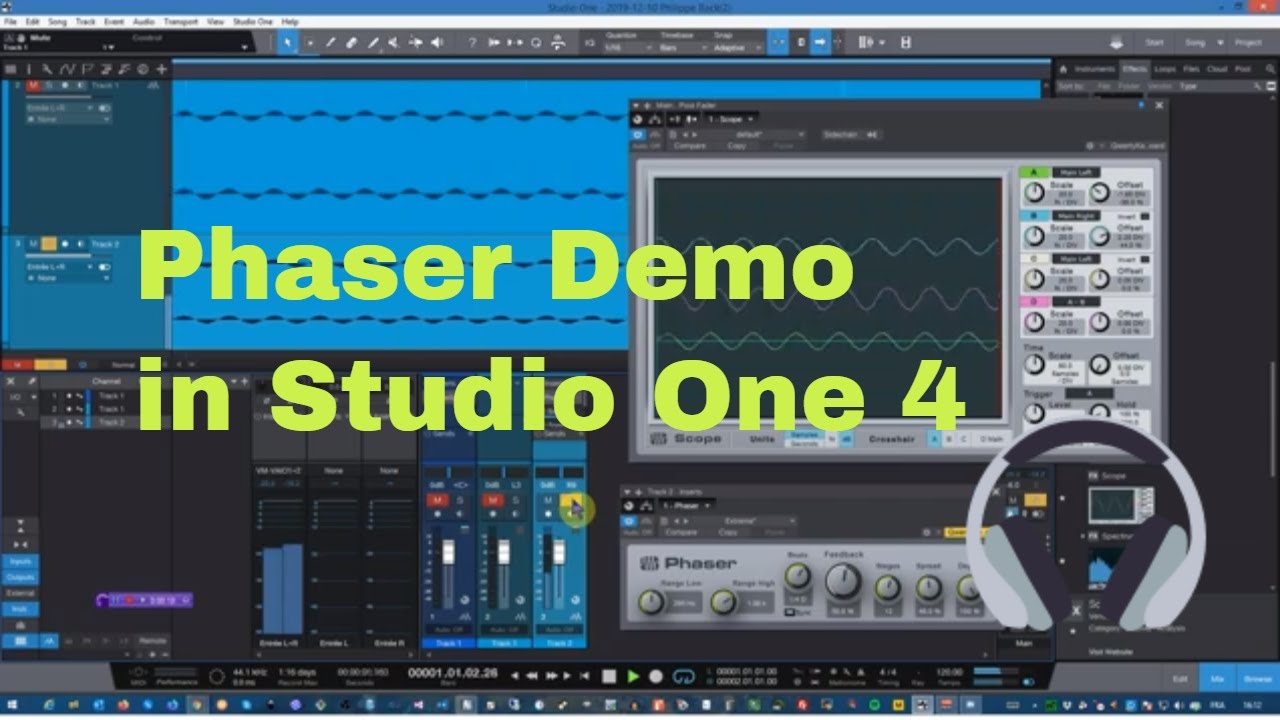Toggle Mute on Track 1 in arrangement
The image size is (1280, 720).
click(33, 86)
